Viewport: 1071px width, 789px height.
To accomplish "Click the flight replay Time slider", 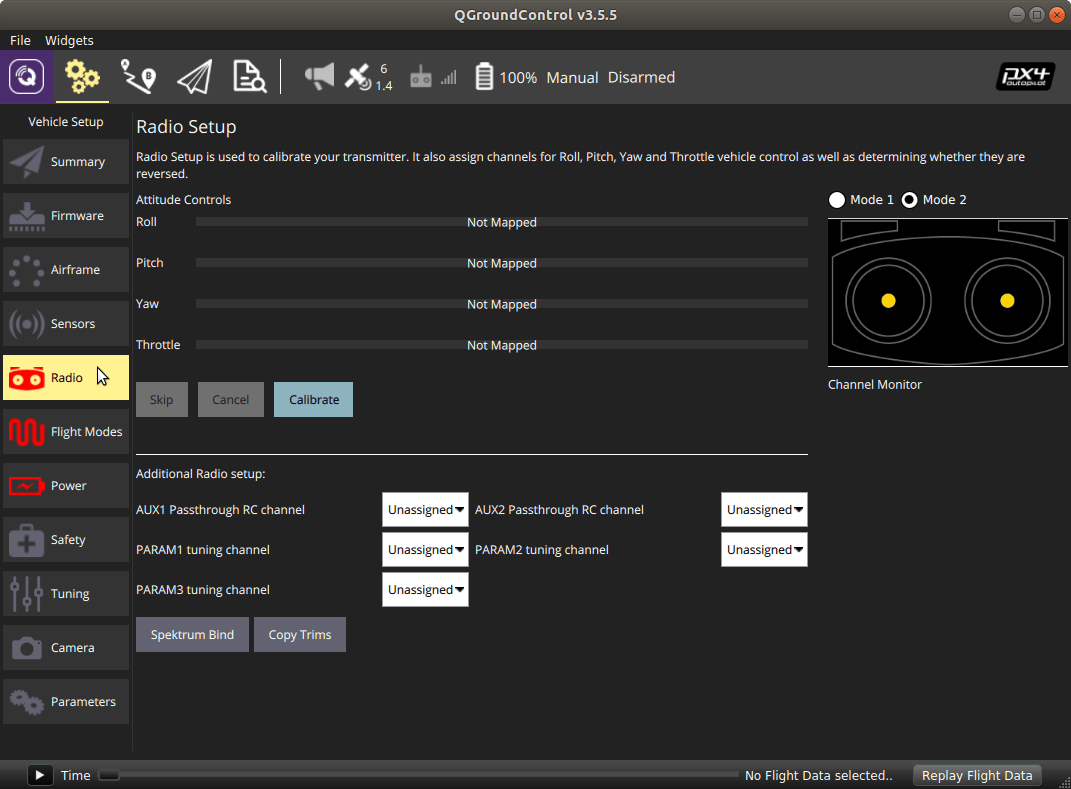I will coord(419,775).
